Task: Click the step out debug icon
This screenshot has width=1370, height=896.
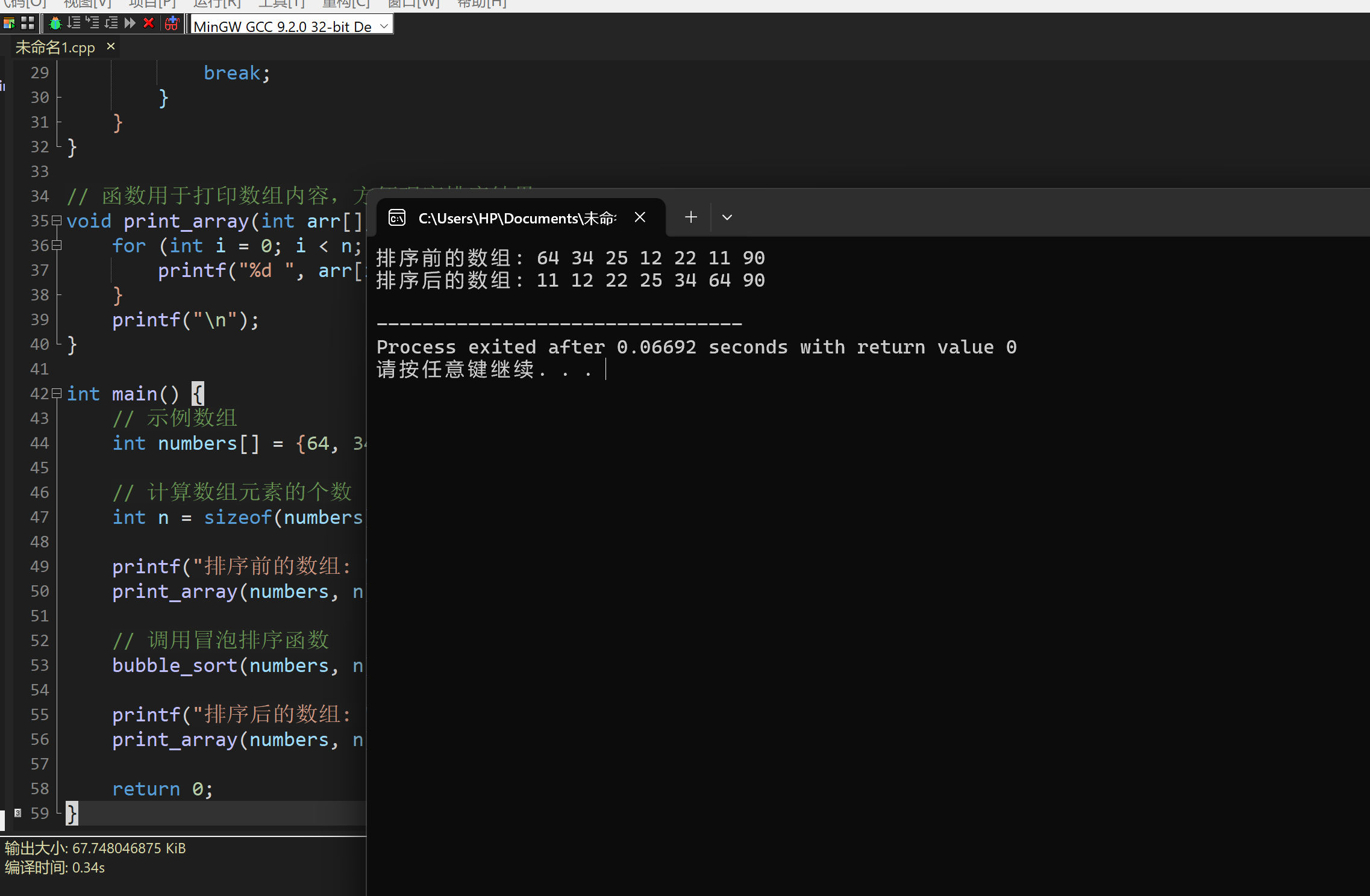Action: coord(111,23)
